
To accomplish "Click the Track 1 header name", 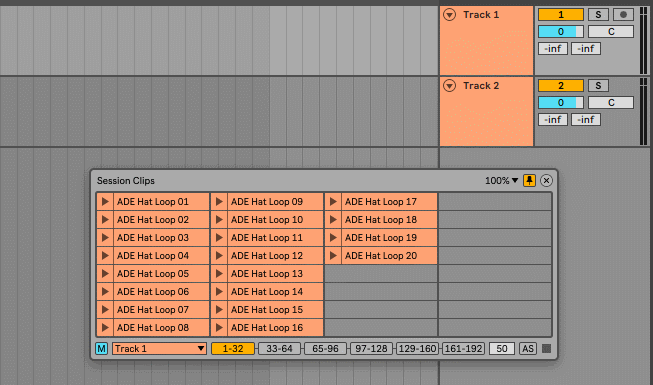I will [481, 15].
